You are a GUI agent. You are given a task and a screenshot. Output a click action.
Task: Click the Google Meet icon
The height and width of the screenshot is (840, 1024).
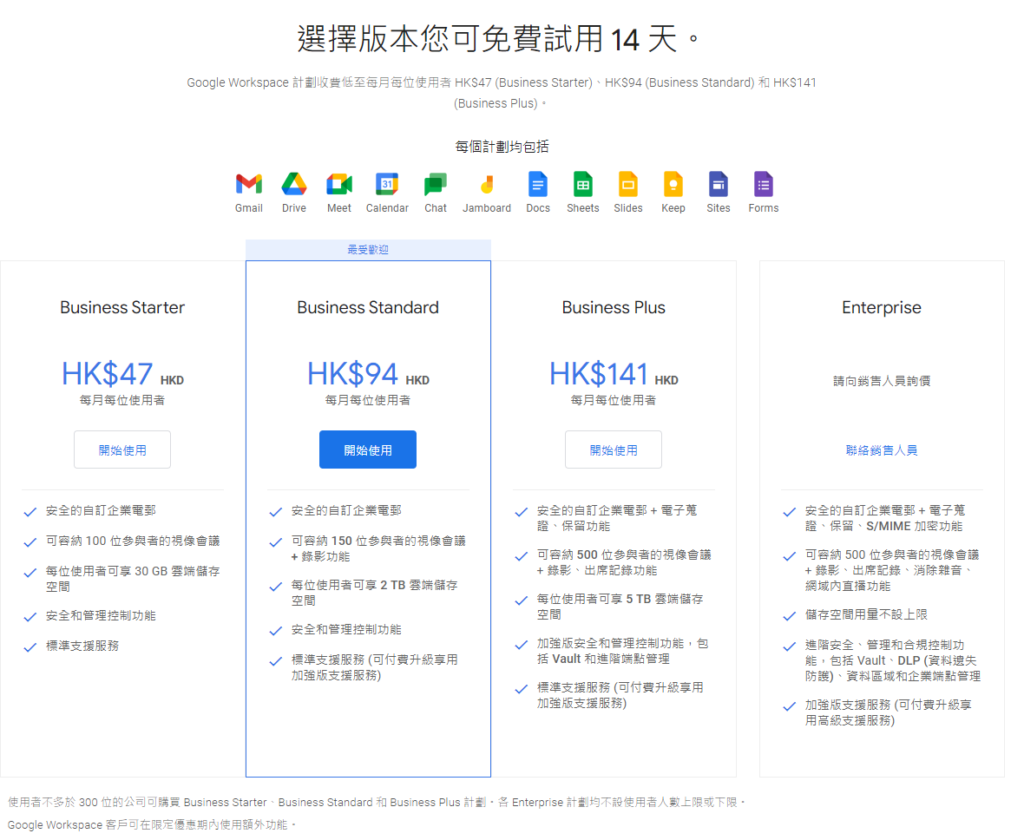click(x=339, y=184)
